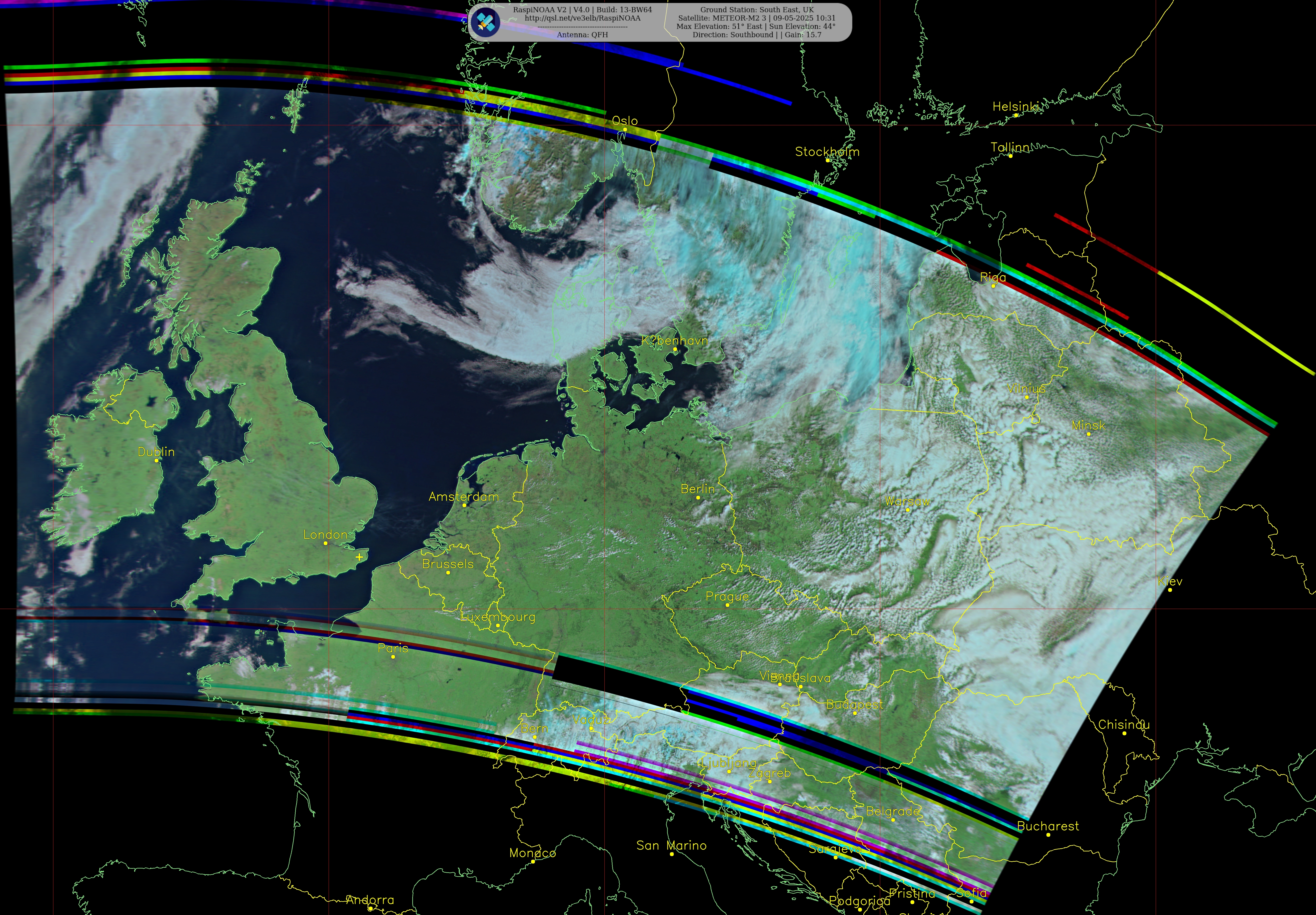Click the Chisinau city label

tap(1123, 725)
